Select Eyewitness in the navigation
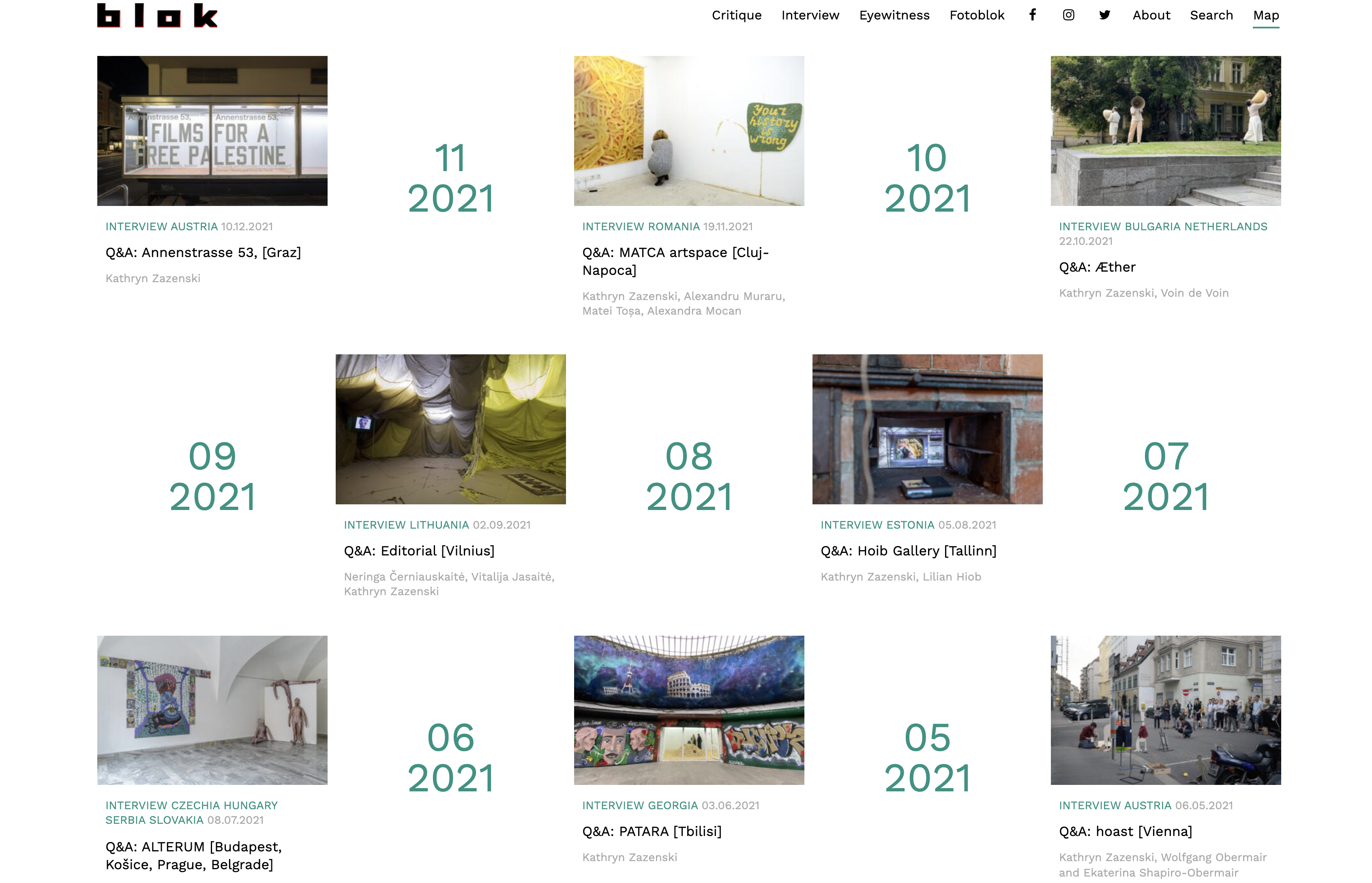 pyautogui.click(x=894, y=15)
